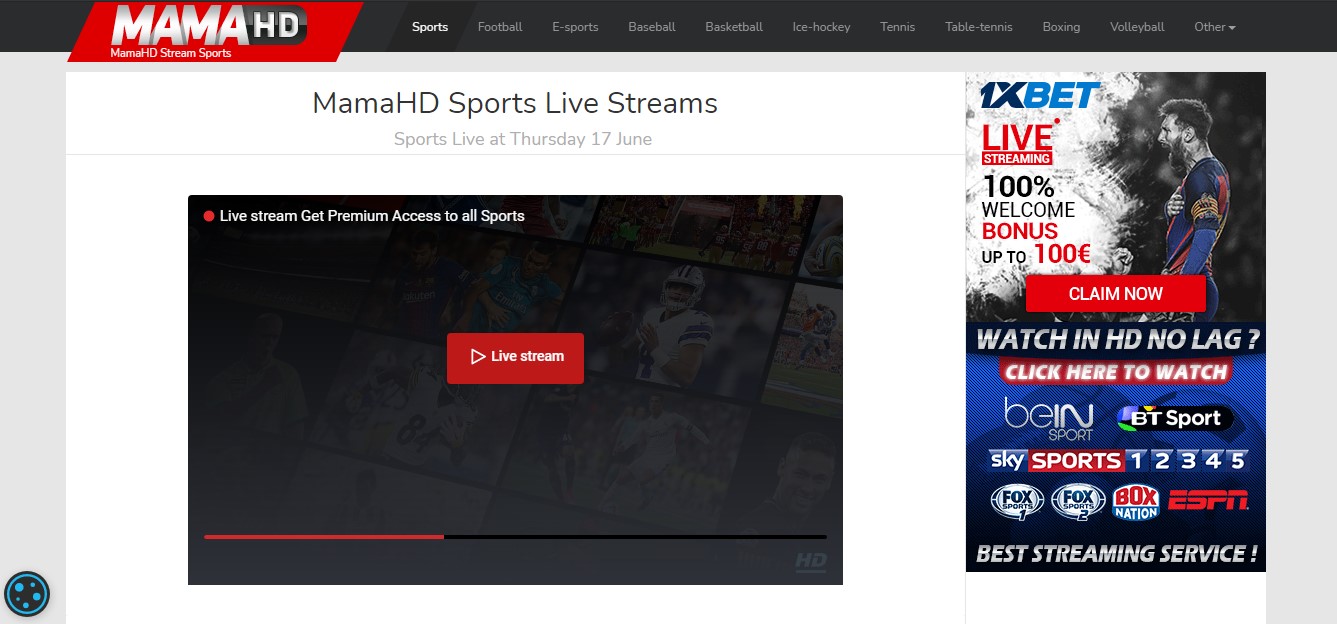Screen dimensions: 1337x624
Task: Start the red Live stream button
Action: [515, 358]
